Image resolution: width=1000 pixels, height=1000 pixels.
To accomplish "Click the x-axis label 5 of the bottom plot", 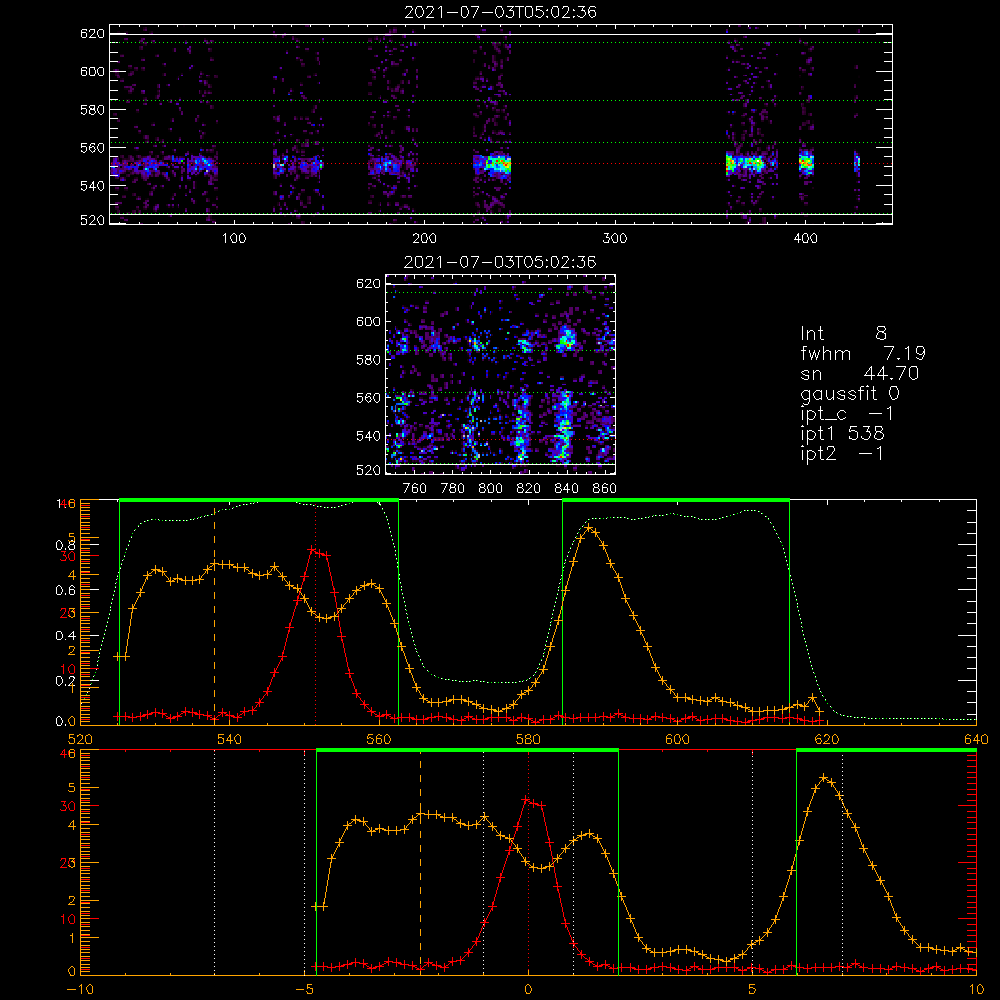I will (753, 989).
